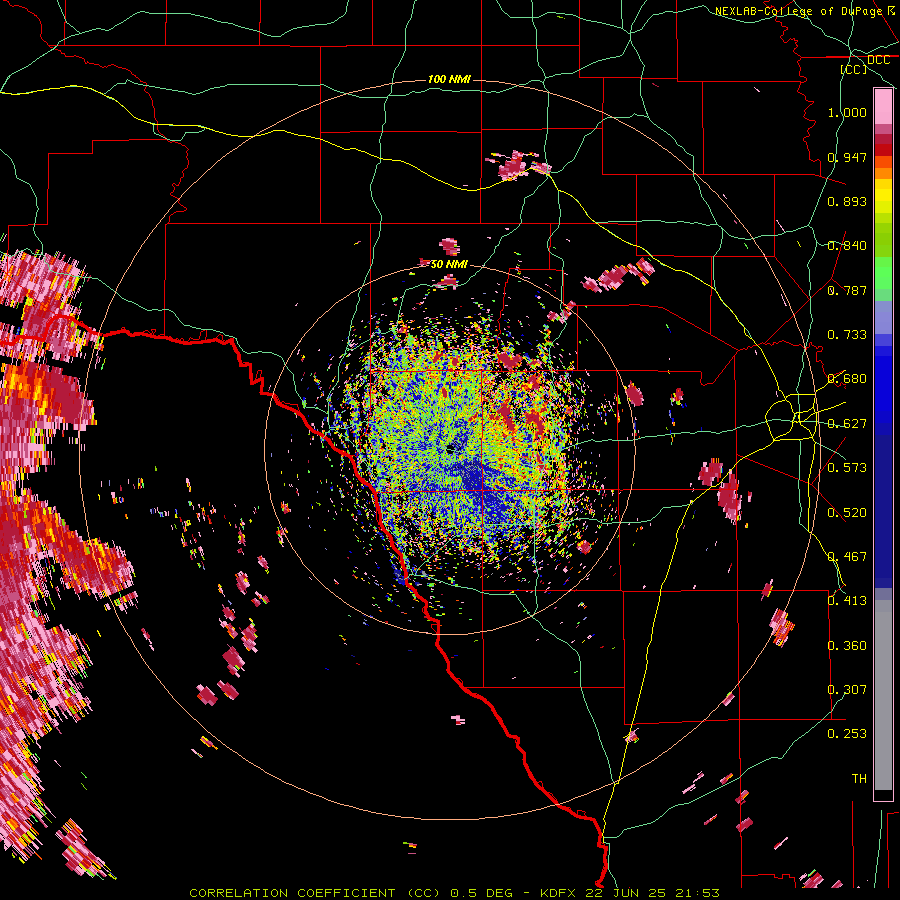The width and height of the screenshot is (900, 900).
Task: Click the 0.787 scale value
Action: (847, 290)
